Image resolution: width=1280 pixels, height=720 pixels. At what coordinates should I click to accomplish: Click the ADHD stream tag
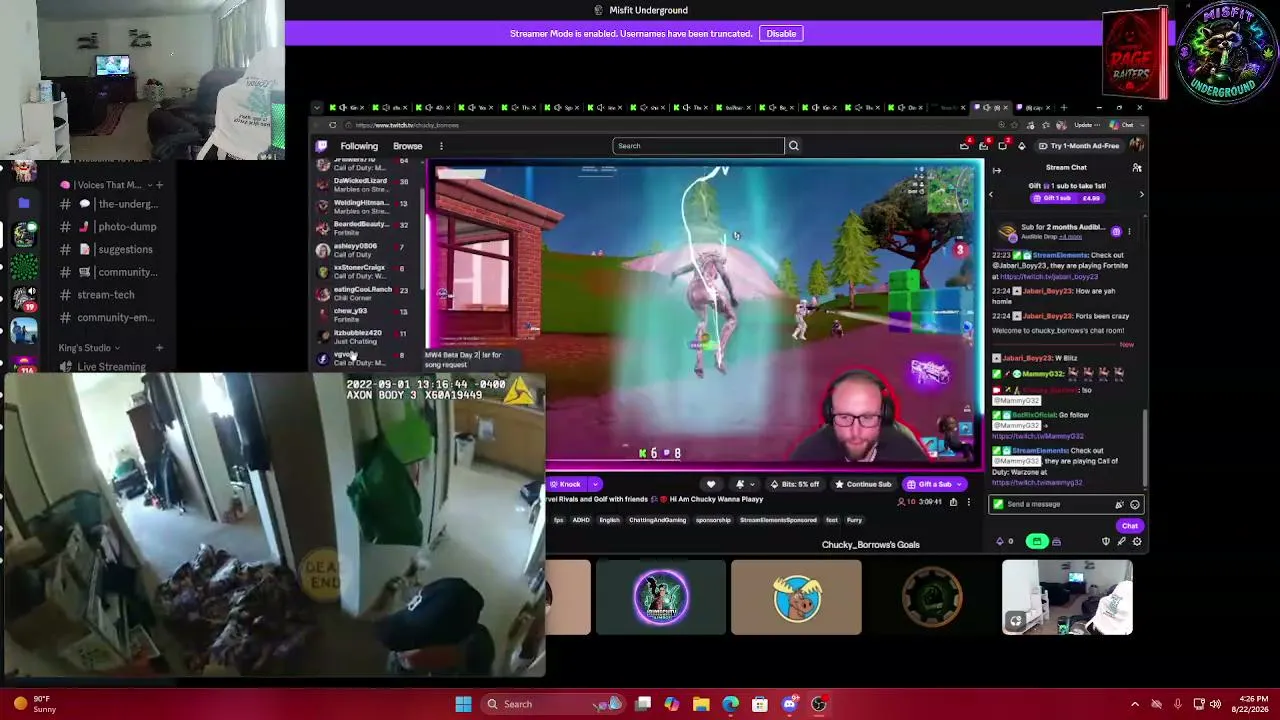pyautogui.click(x=581, y=520)
